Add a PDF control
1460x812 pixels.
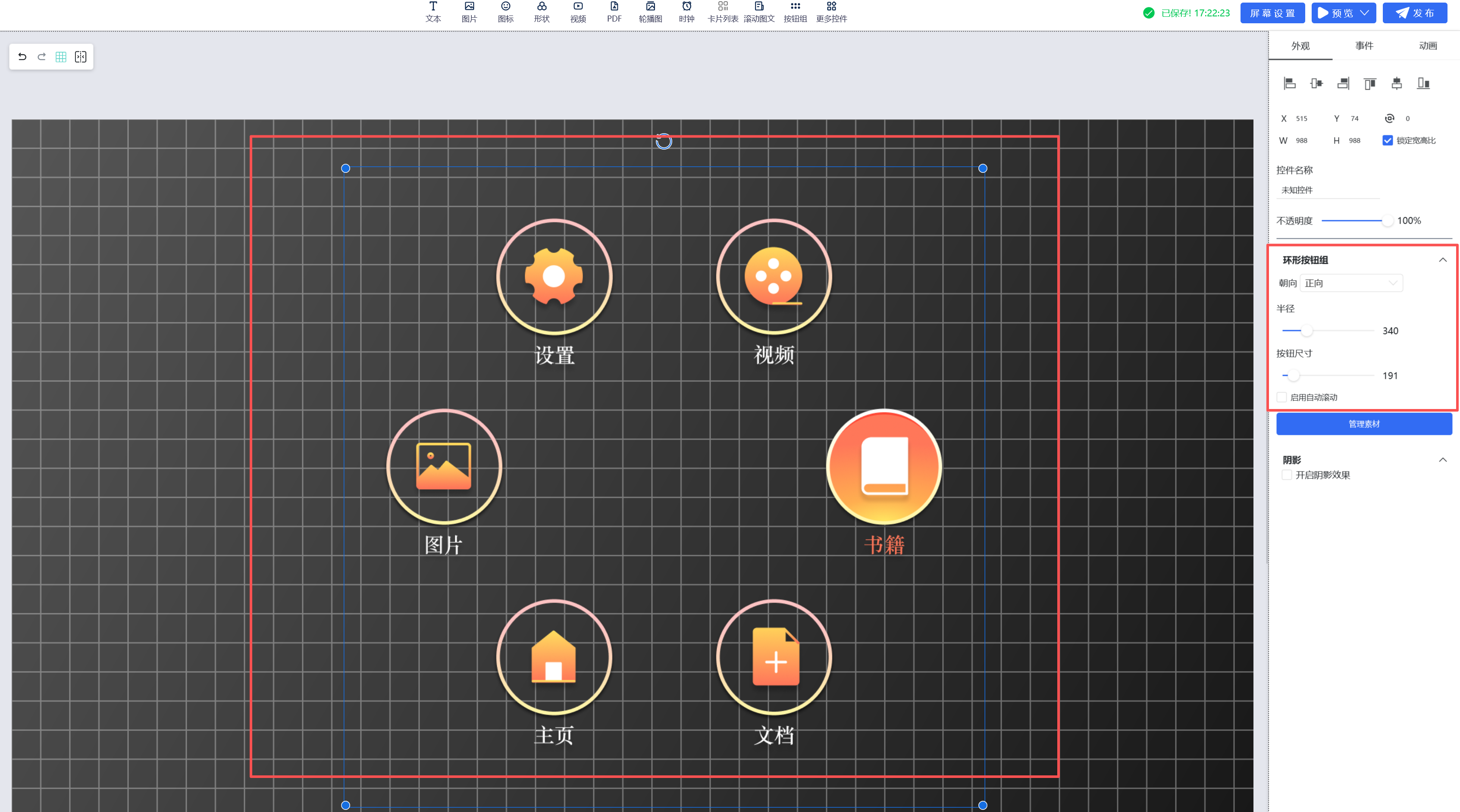[x=614, y=12]
